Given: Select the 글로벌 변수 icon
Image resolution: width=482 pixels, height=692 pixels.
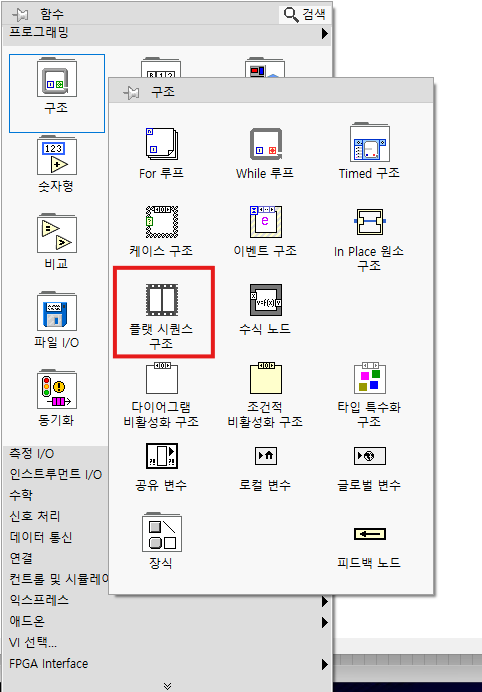Looking at the screenshot, I should [x=369, y=456].
